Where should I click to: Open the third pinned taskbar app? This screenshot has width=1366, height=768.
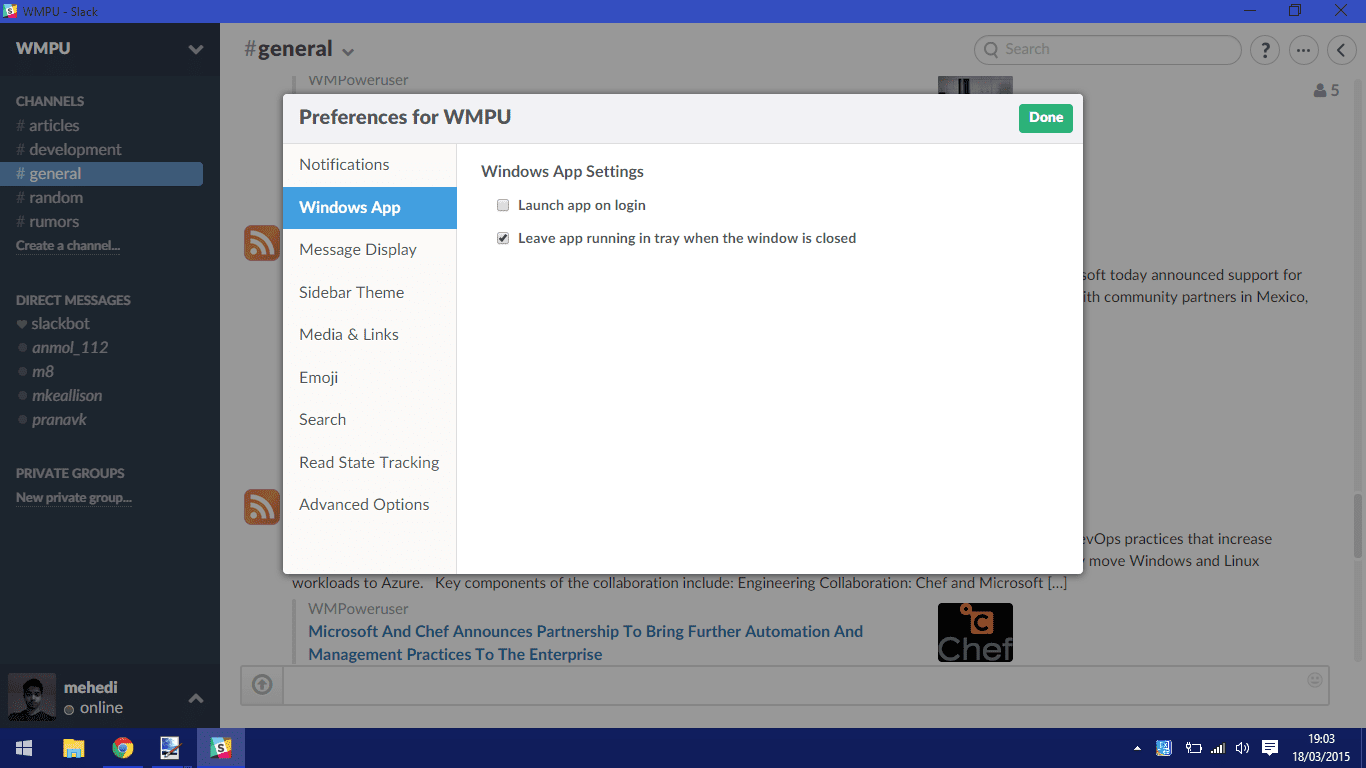click(170, 748)
